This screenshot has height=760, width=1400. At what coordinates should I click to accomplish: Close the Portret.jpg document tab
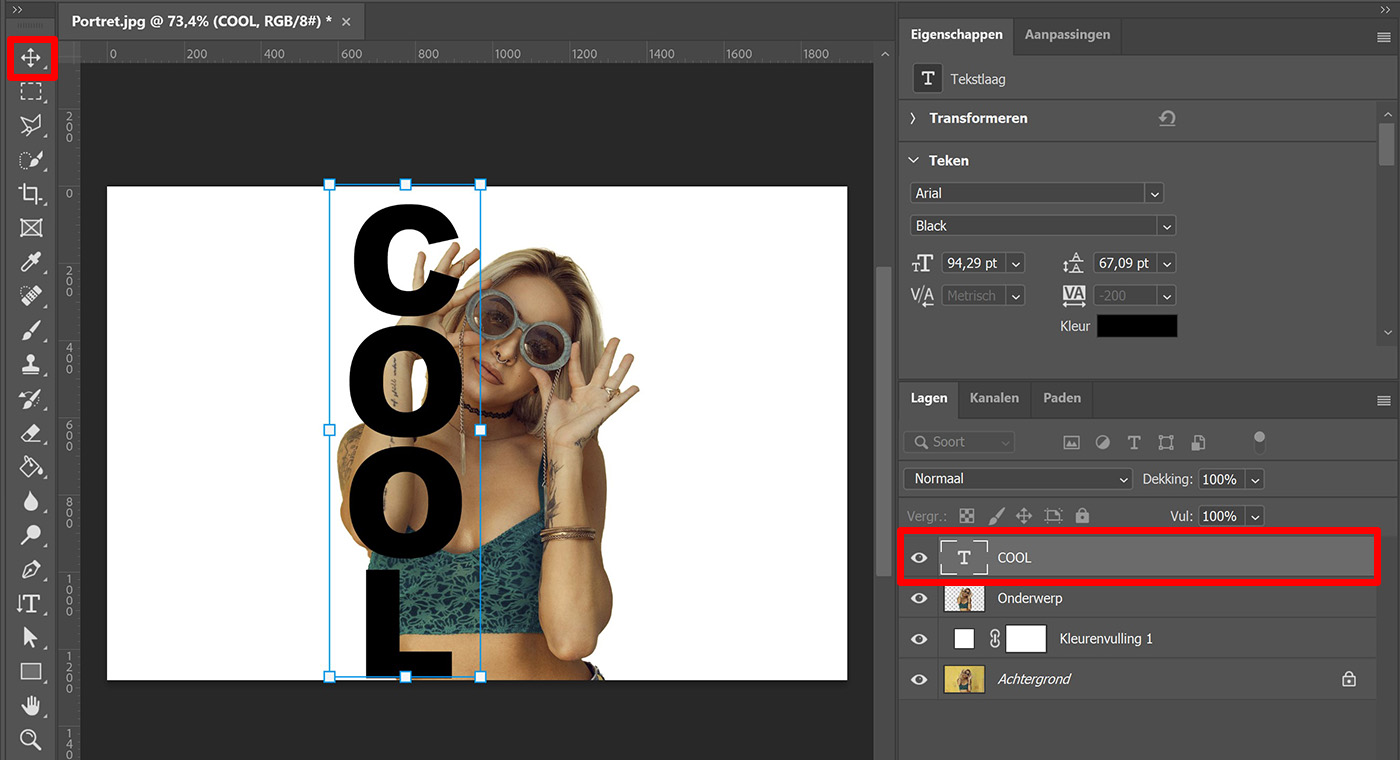346,21
